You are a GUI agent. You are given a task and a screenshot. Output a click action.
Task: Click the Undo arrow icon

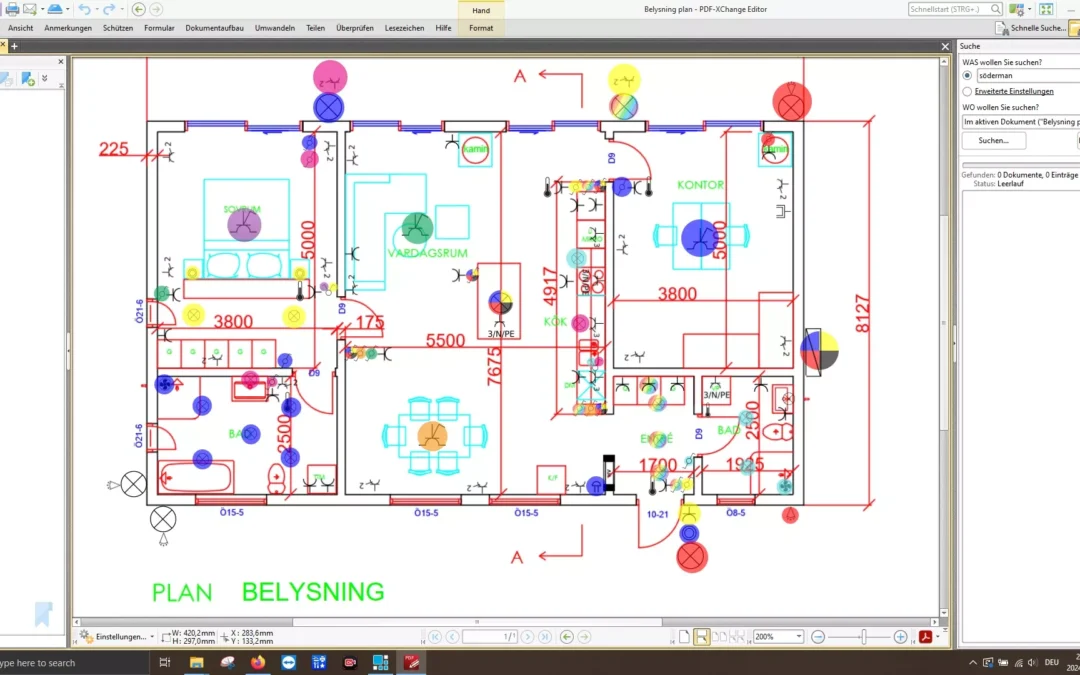tap(83, 9)
